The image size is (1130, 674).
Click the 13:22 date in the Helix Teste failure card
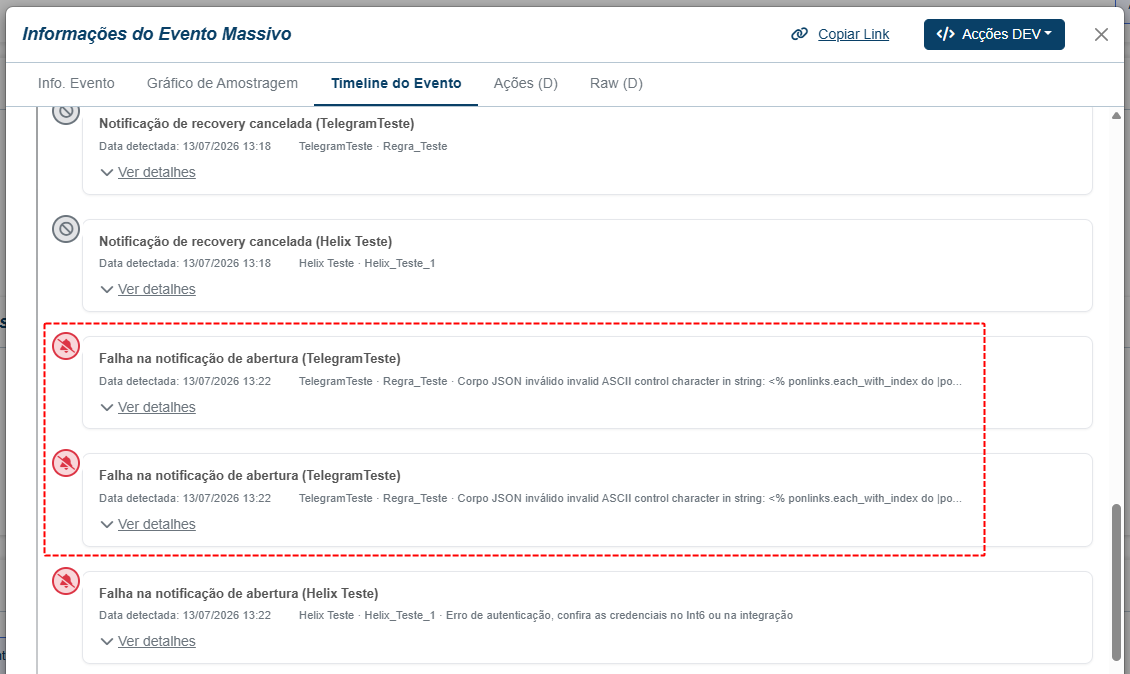pos(227,616)
